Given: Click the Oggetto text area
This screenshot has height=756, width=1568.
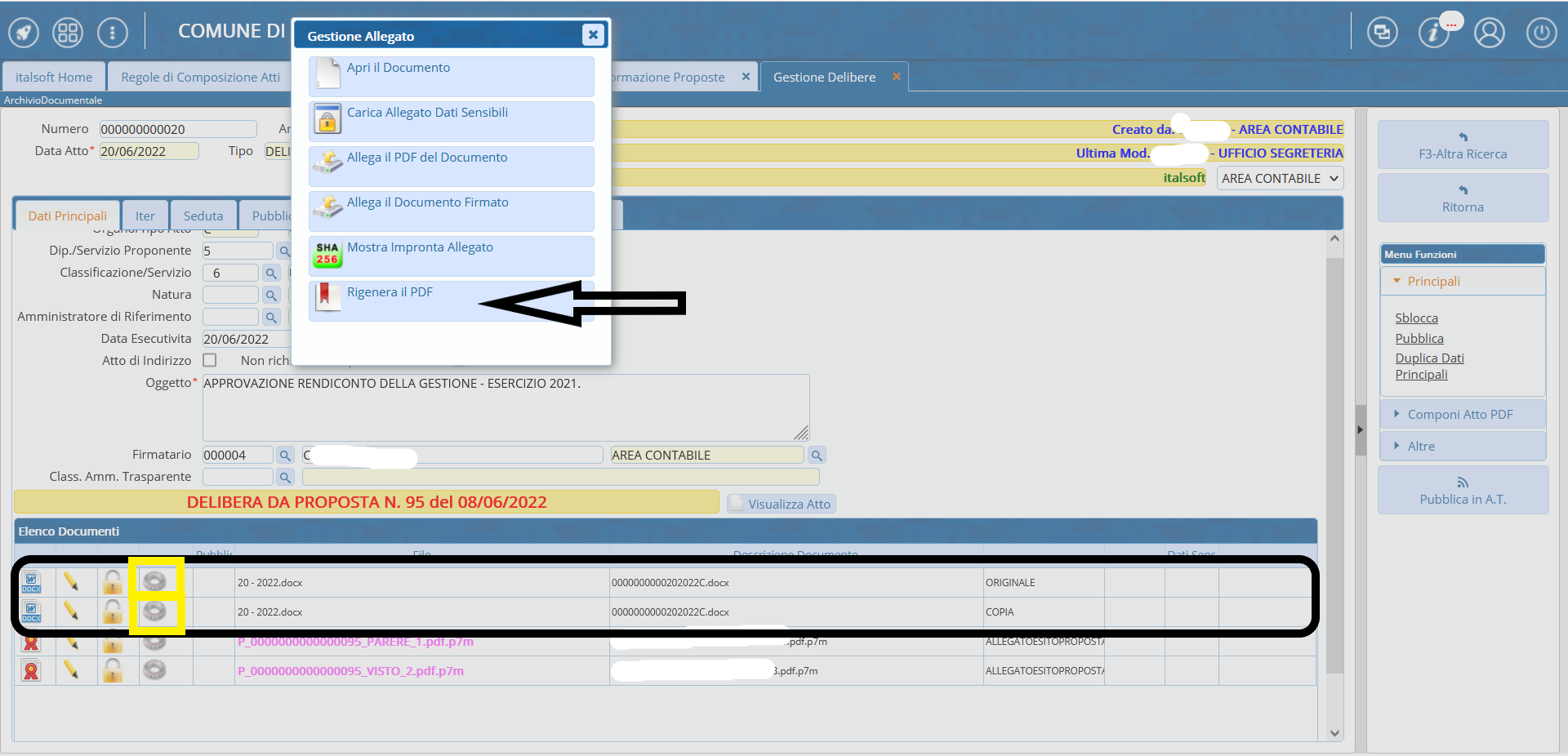Looking at the screenshot, I should 505,407.
